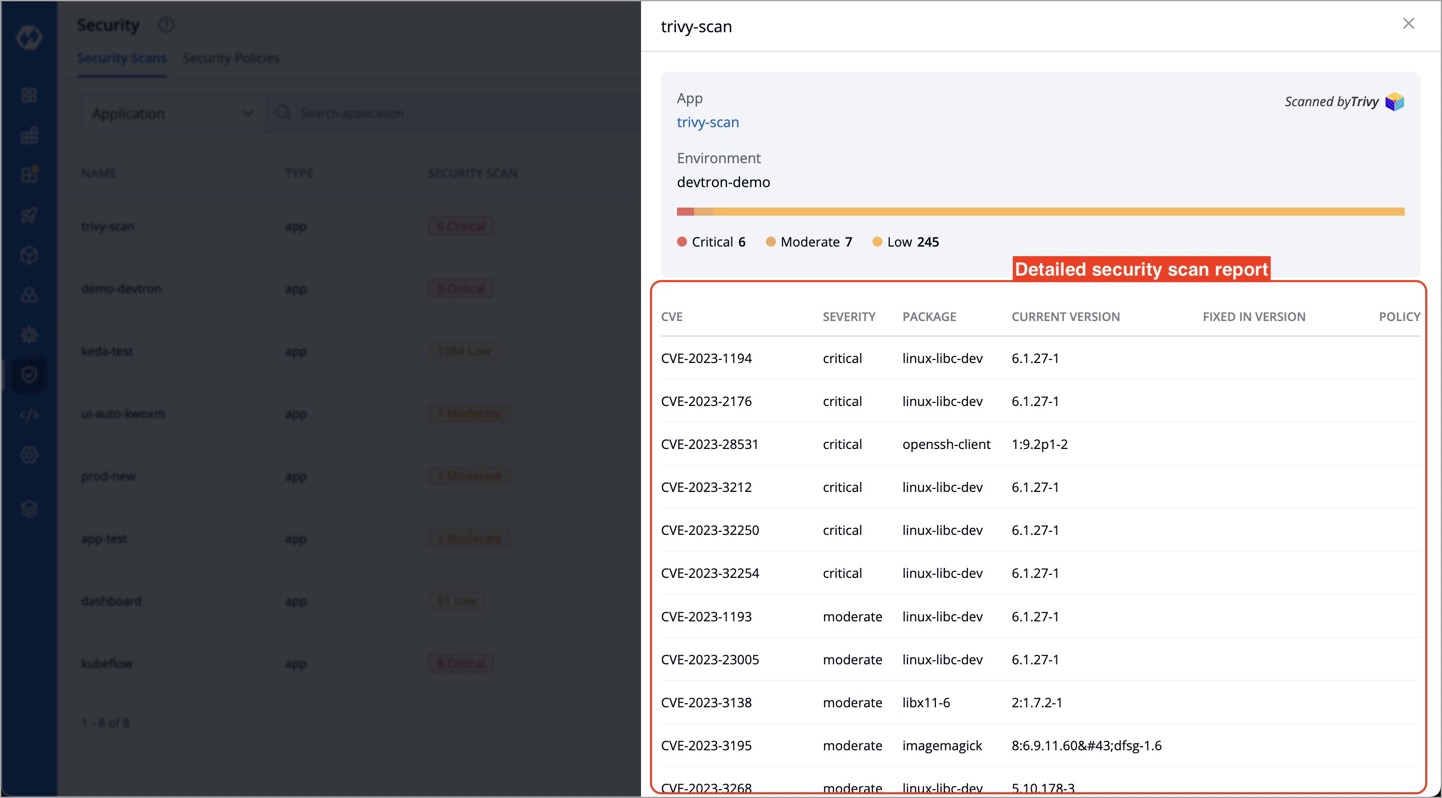Close the trivy-scan details panel
The image size is (1442, 798).
(x=1408, y=24)
